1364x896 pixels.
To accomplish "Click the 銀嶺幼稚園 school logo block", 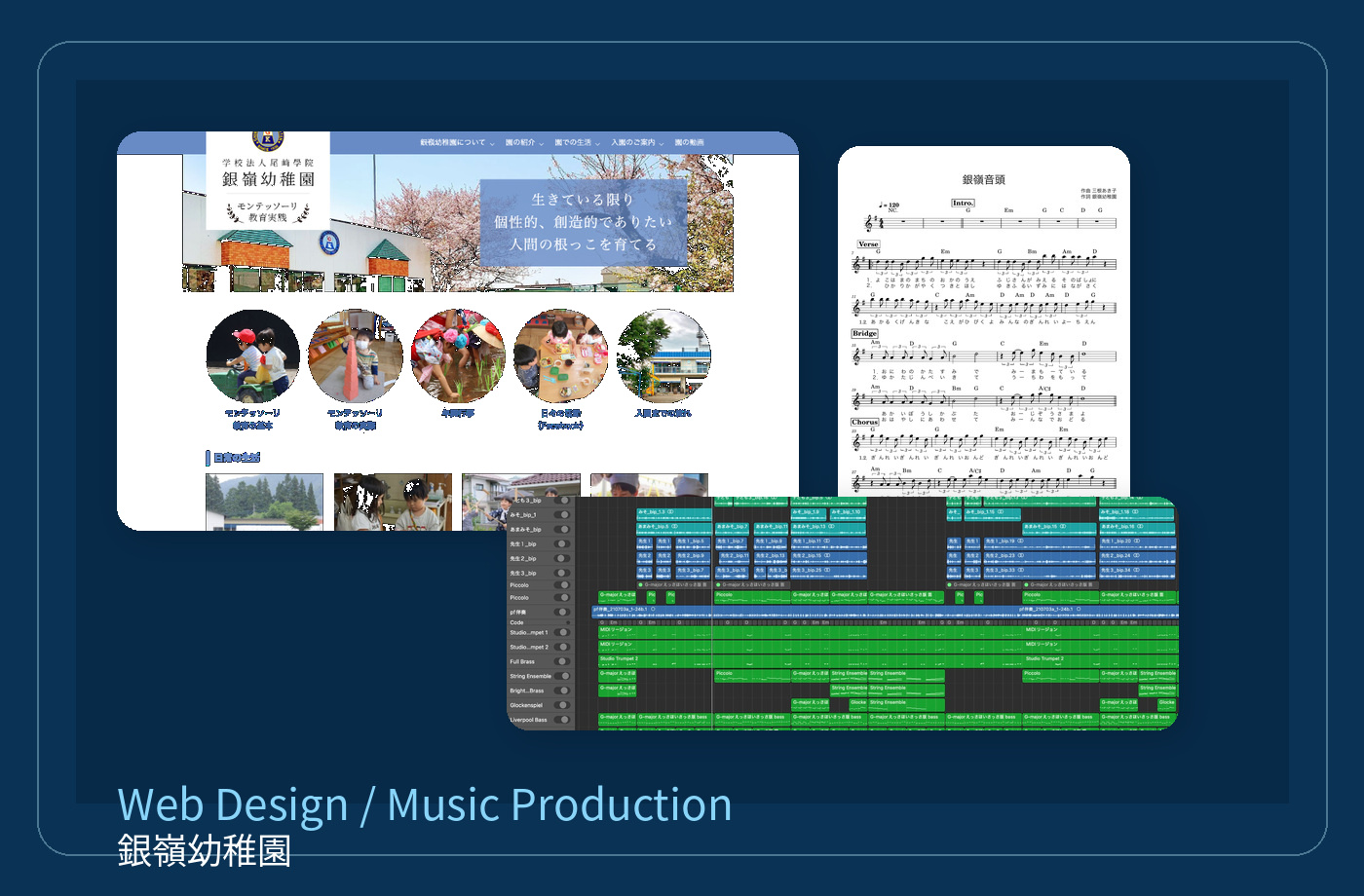I will tap(268, 181).
